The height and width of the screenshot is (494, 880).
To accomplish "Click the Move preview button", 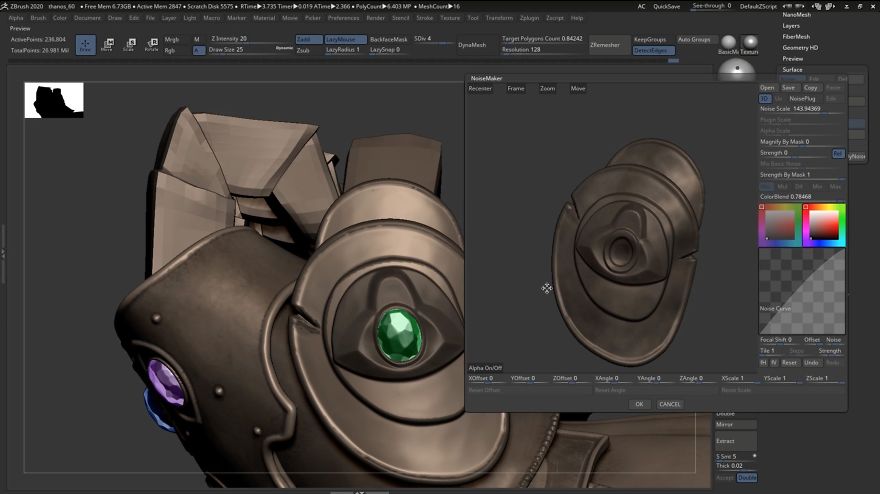I will click(x=578, y=89).
